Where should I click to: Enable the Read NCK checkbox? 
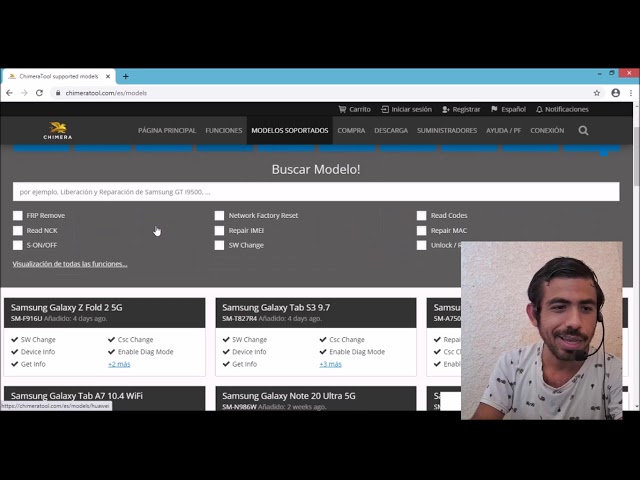[18, 231]
